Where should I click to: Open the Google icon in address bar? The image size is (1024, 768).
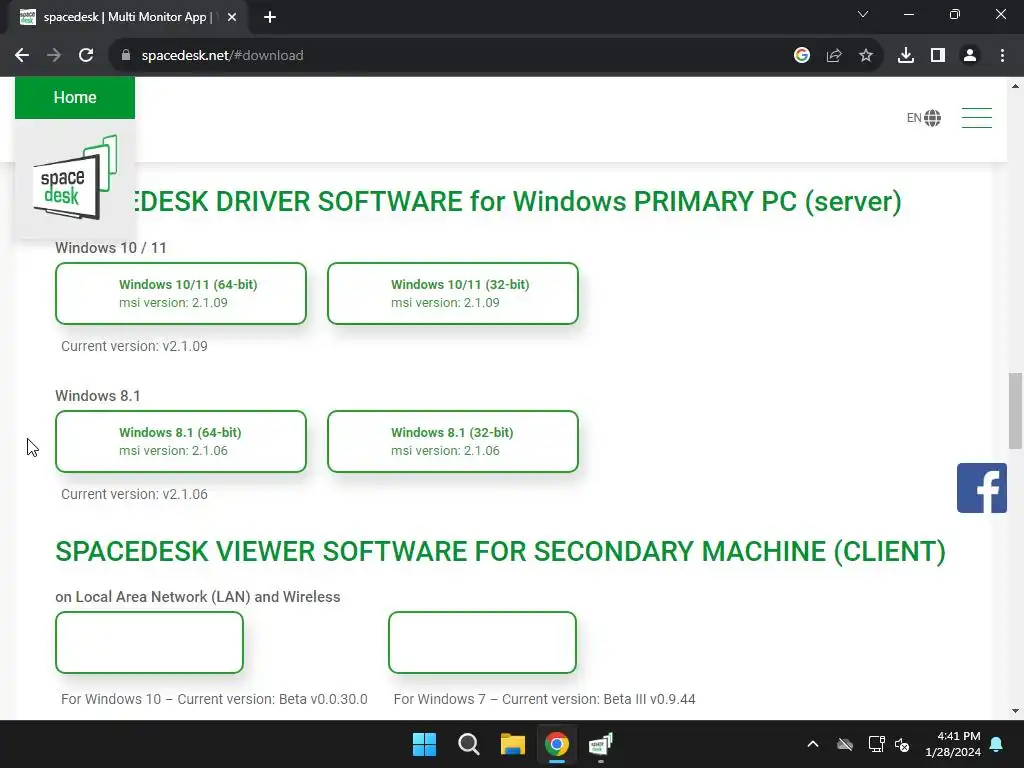(802, 56)
